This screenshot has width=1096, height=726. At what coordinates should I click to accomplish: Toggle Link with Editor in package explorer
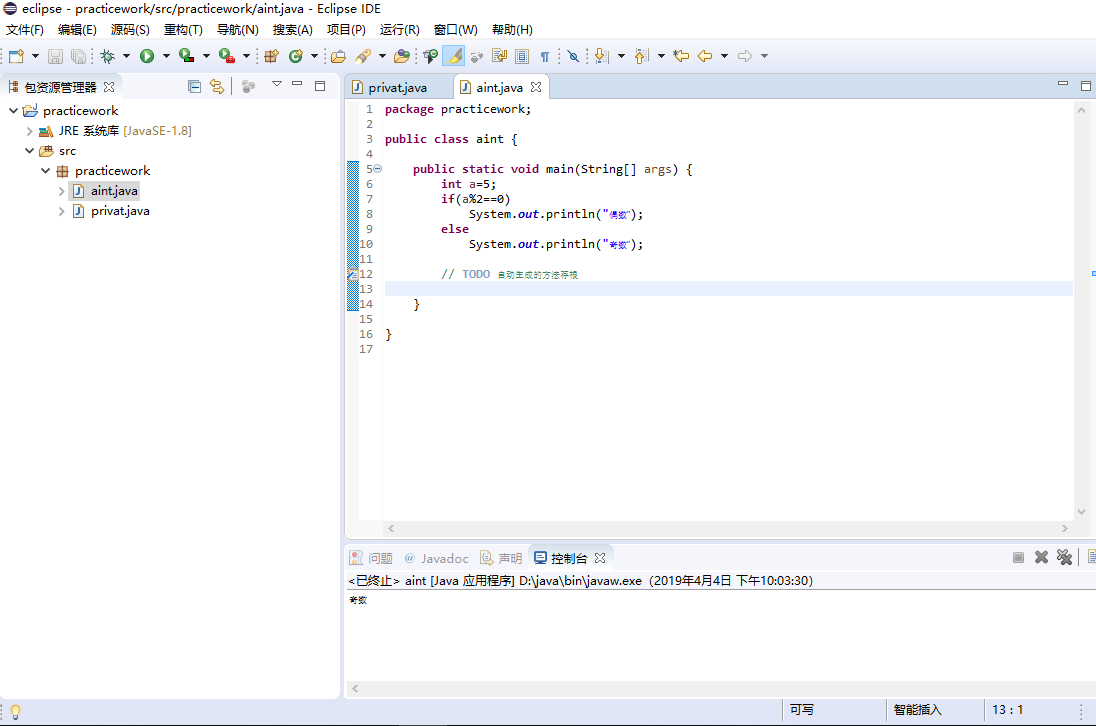216,87
